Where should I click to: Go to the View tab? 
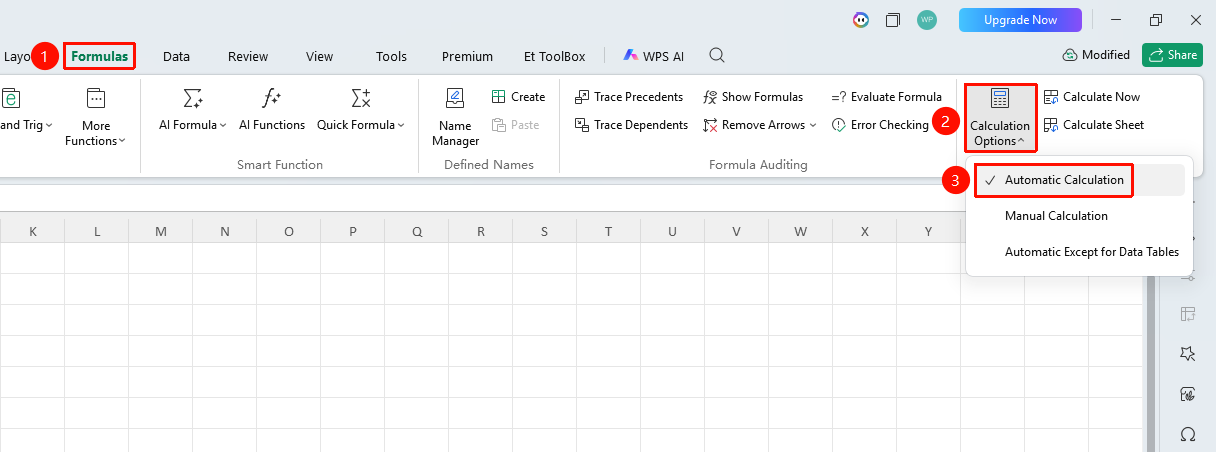coord(319,57)
